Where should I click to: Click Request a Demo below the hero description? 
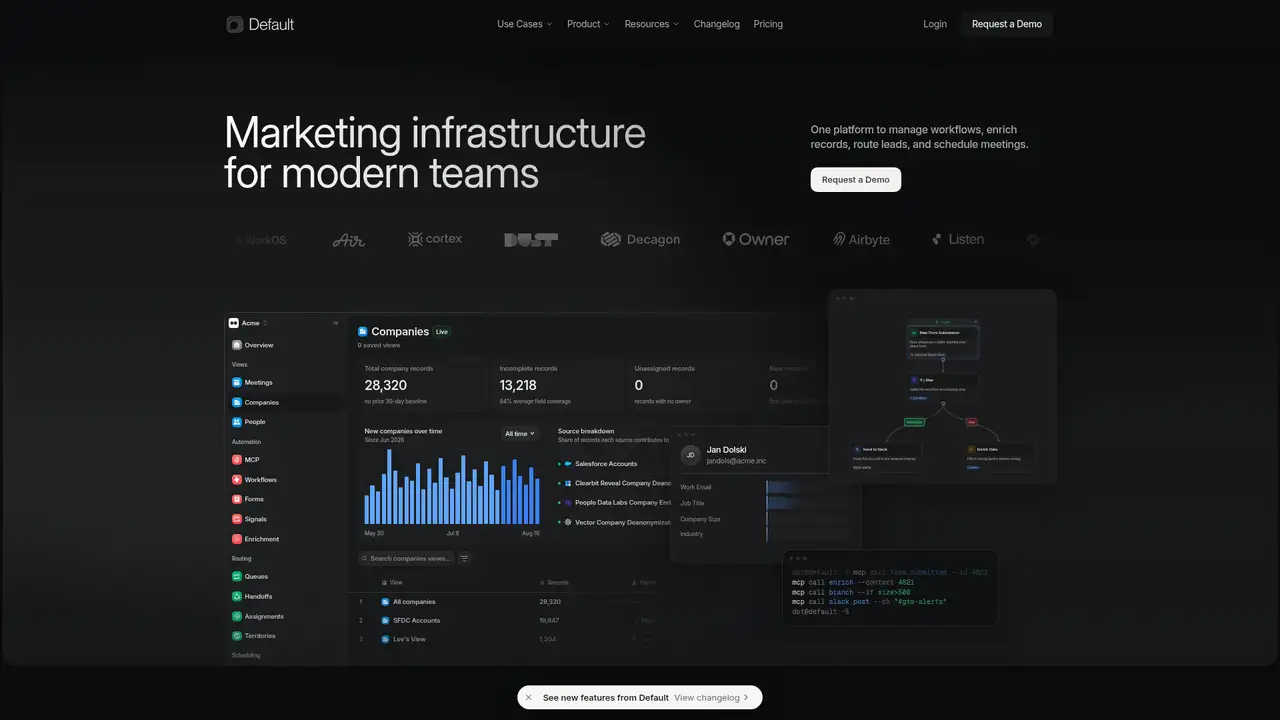tap(856, 180)
